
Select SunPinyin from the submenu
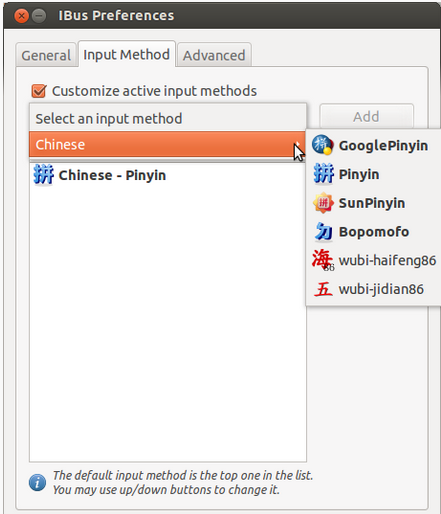coord(373,203)
